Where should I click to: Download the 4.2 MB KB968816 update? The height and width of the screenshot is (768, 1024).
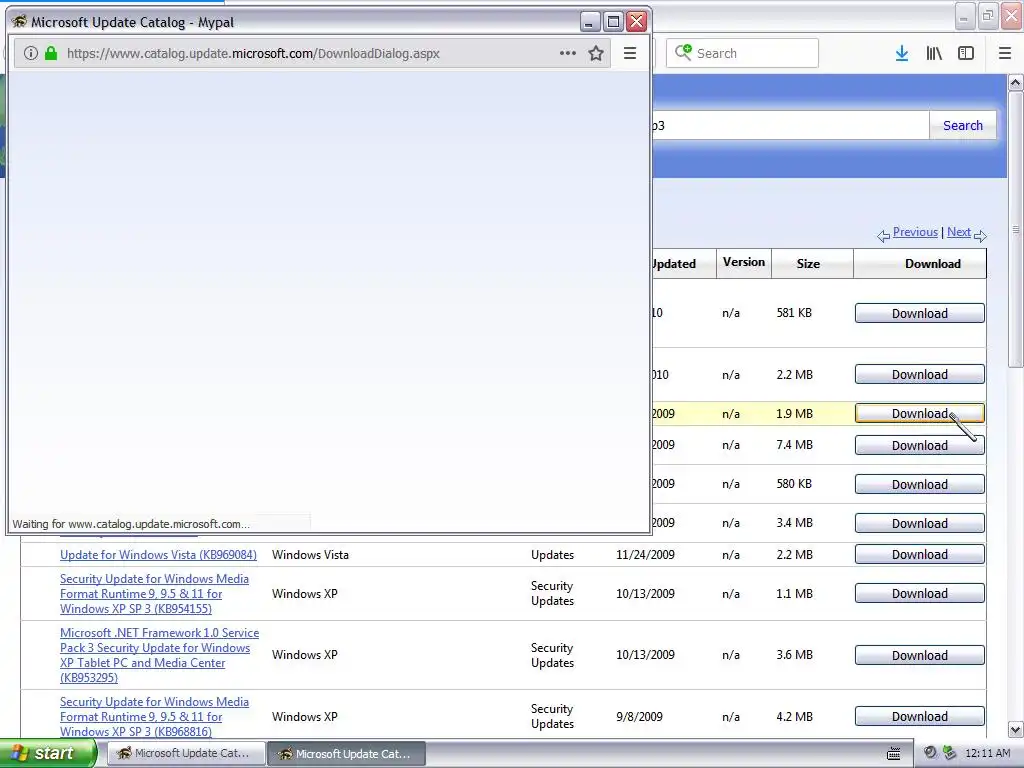pos(920,716)
